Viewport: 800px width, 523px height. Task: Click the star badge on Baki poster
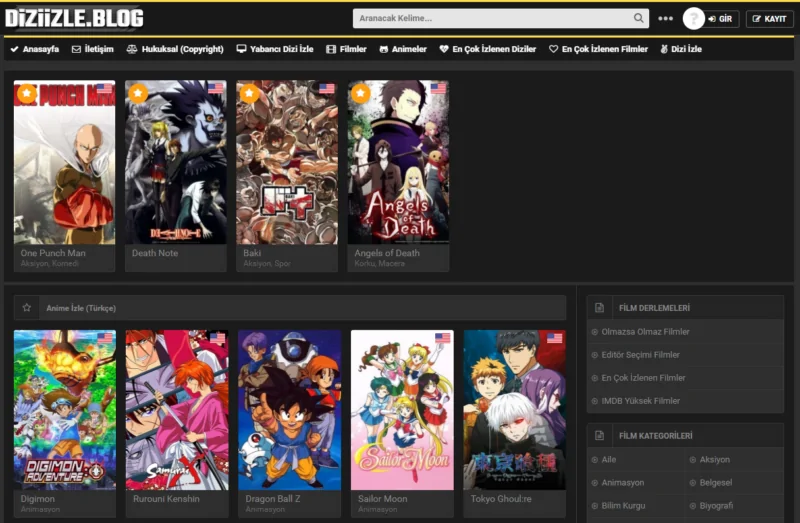249,93
